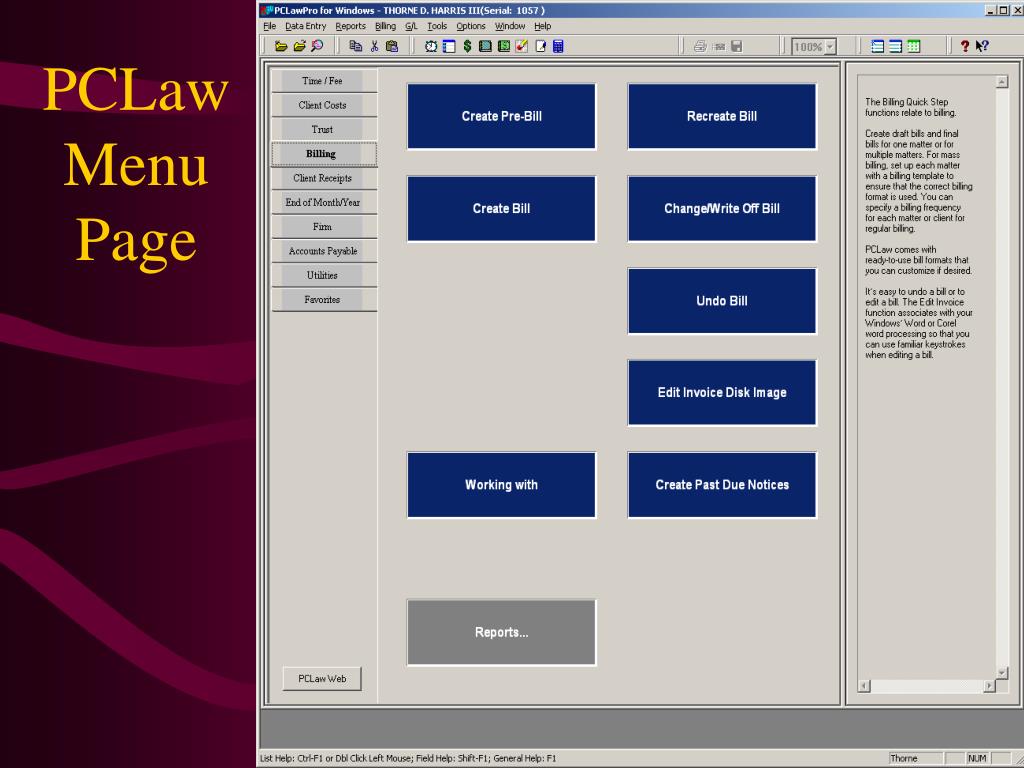This screenshot has height=768, width=1024.
Task: Click the PCLaw Web button
Action: (322, 679)
